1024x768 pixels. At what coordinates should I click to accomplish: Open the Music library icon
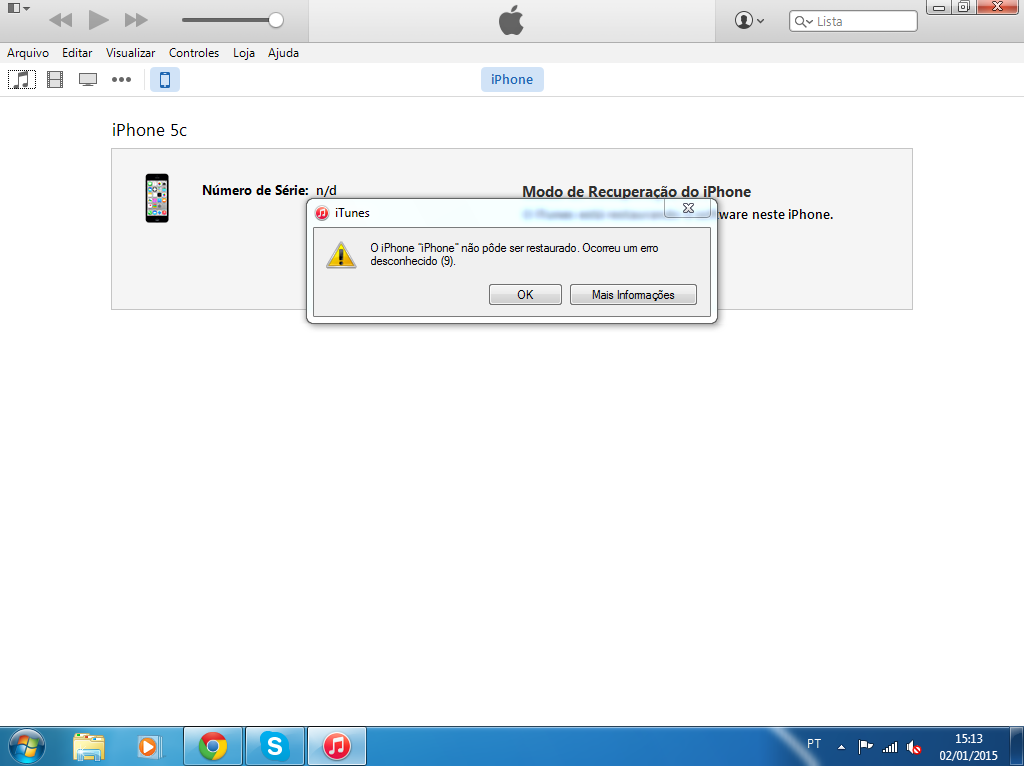22,80
